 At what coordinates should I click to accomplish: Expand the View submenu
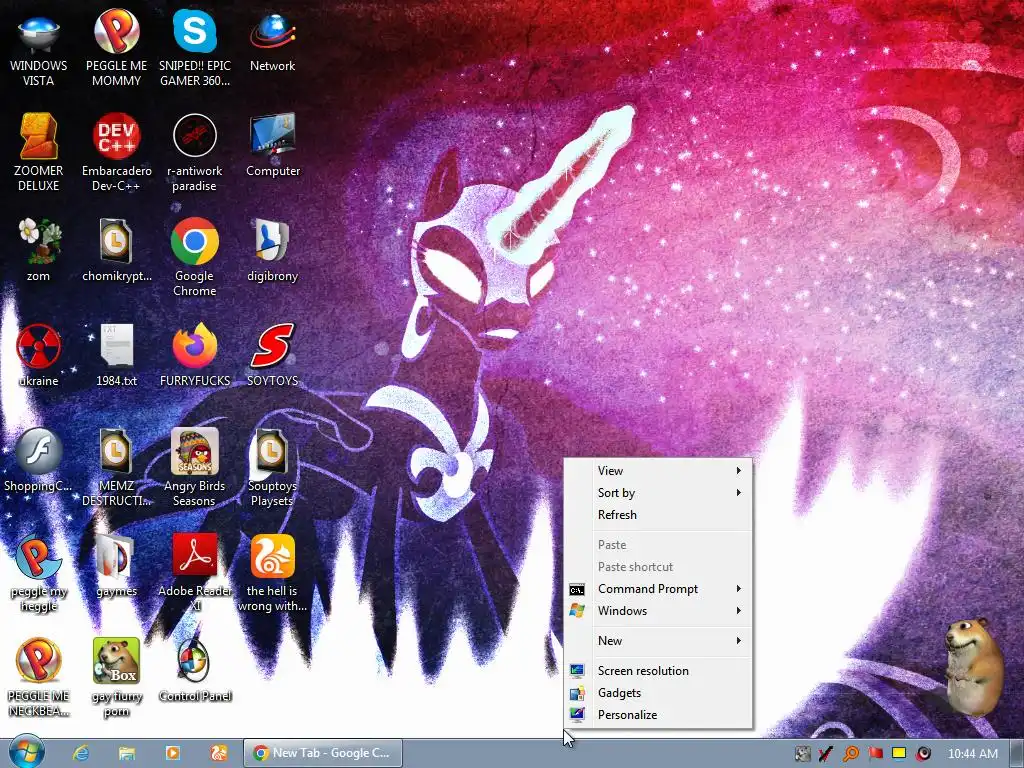click(x=658, y=471)
